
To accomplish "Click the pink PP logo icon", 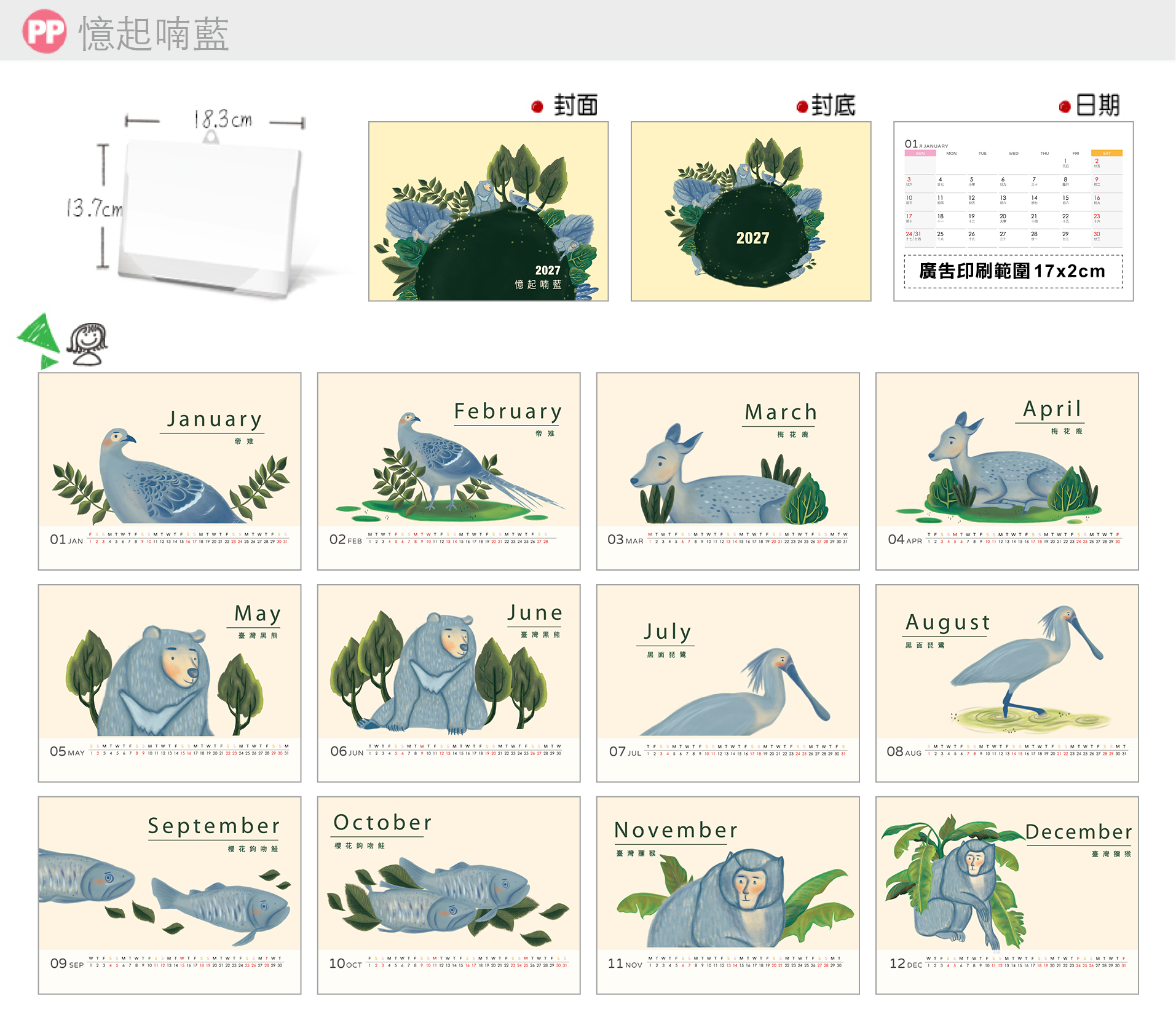I will [44, 31].
